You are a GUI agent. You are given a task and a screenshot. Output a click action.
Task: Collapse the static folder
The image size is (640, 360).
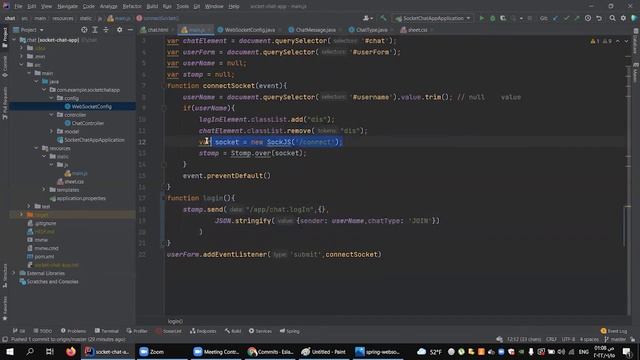pyautogui.click(x=44, y=156)
